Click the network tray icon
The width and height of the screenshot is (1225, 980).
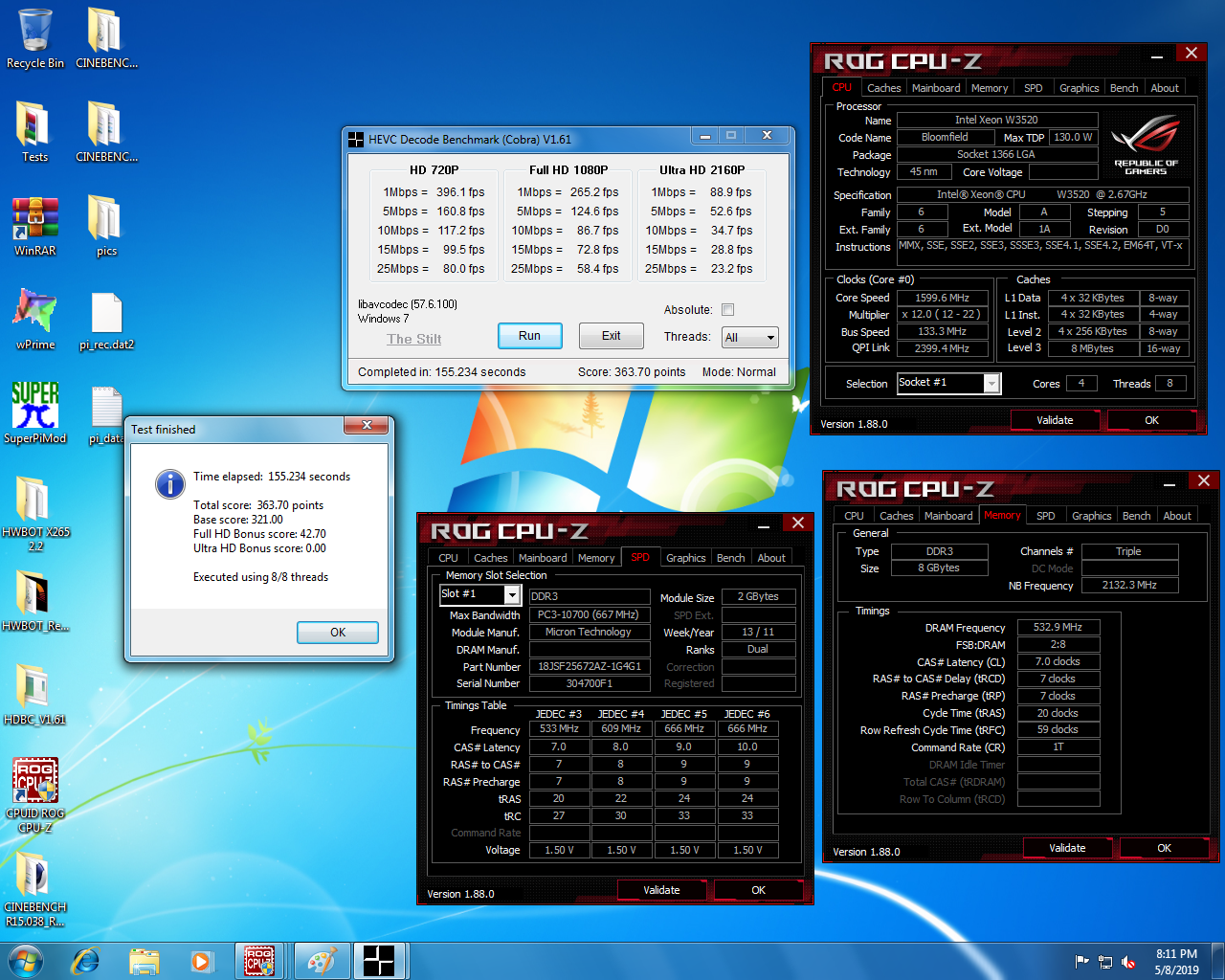click(1105, 962)
